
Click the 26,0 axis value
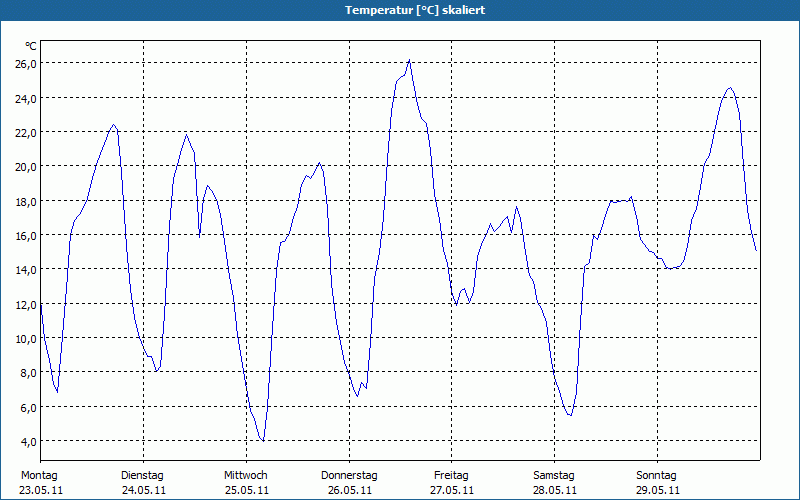click(x=26, y=64)
